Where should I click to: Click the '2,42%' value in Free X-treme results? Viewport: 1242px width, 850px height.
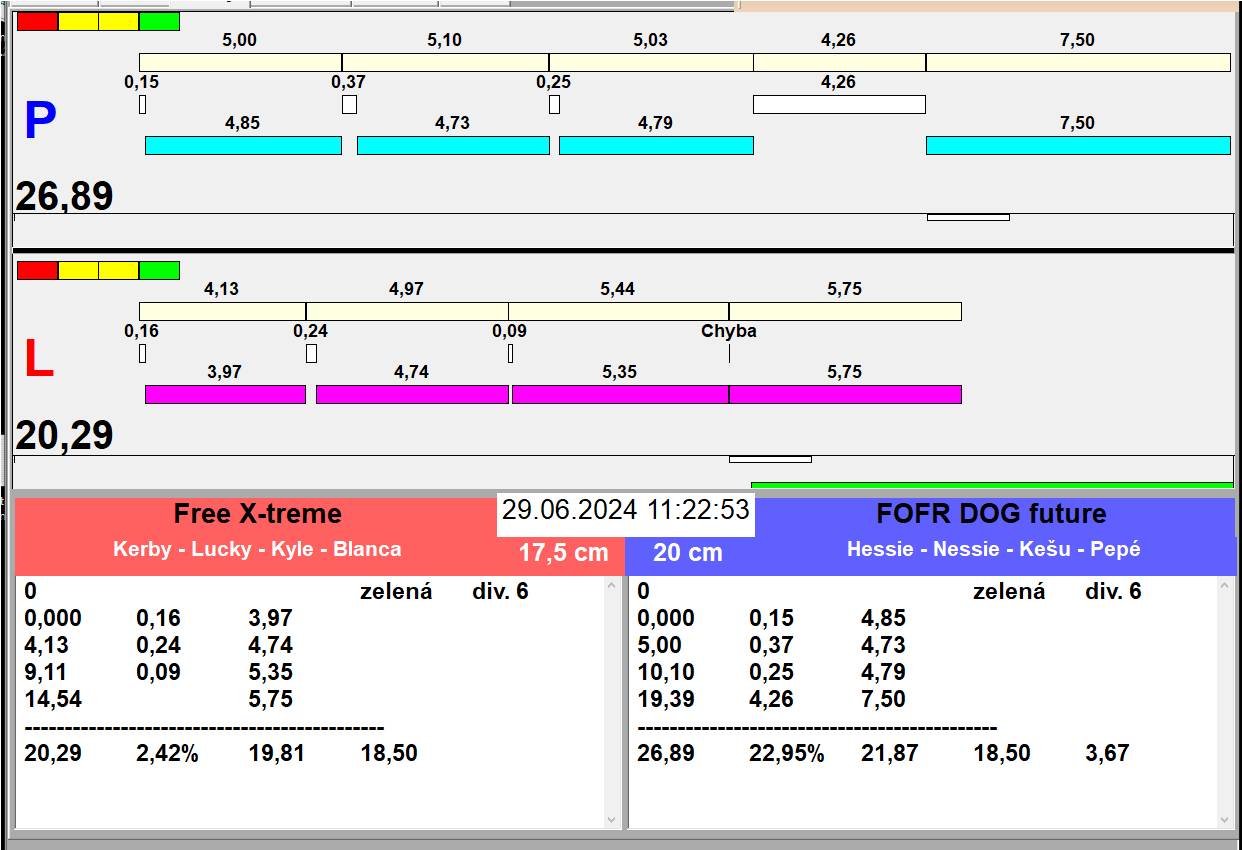click(x=167, y=753)
